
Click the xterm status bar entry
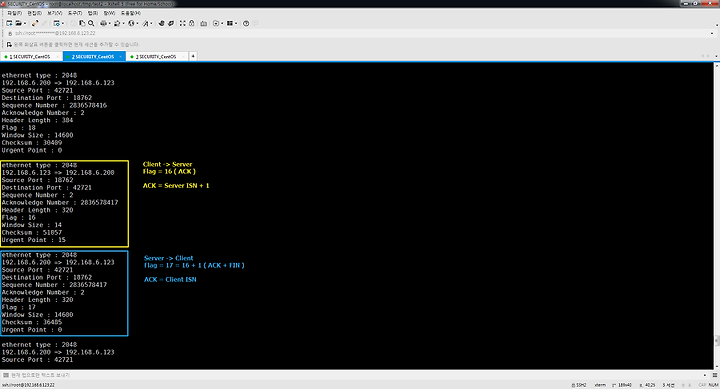600,385
